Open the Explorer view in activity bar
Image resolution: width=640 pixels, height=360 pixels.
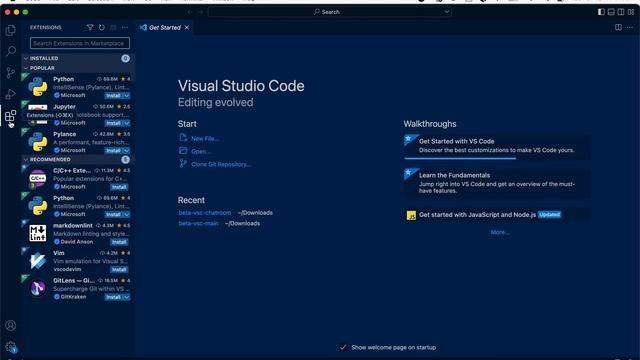(11, 30)
